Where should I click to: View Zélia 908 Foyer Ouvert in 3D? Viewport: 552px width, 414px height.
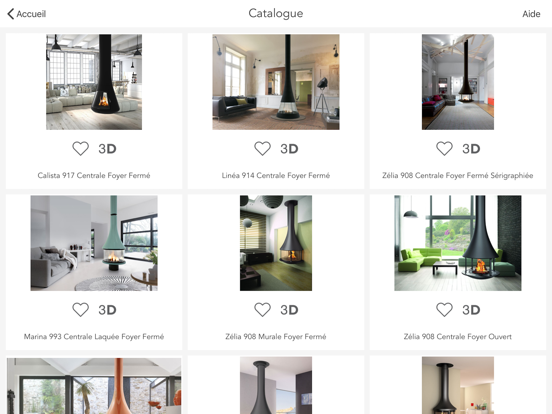click(471, 310)
